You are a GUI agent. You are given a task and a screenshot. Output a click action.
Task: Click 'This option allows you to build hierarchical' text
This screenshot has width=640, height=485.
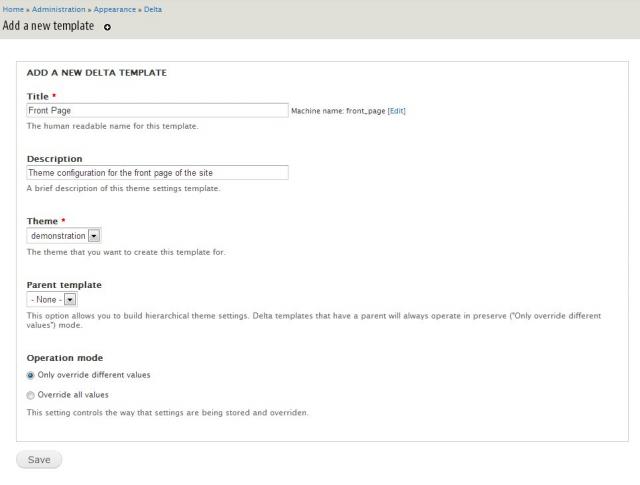click(314, 320)
